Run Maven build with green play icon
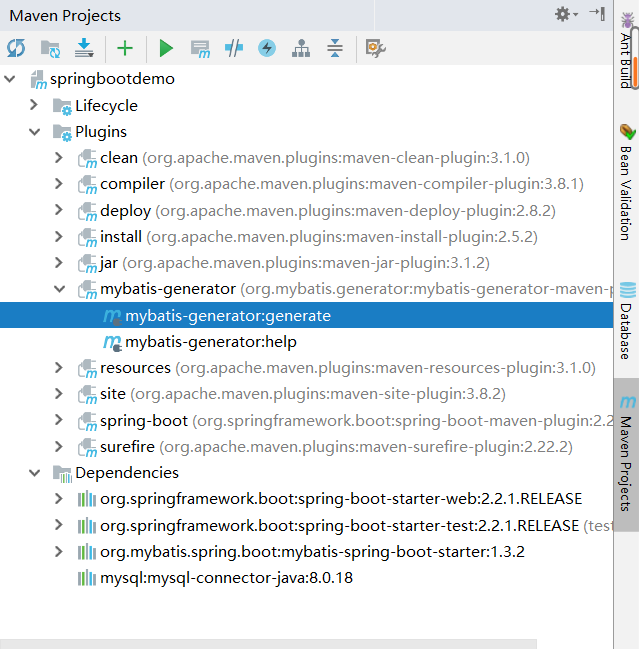 pos(166,48)
